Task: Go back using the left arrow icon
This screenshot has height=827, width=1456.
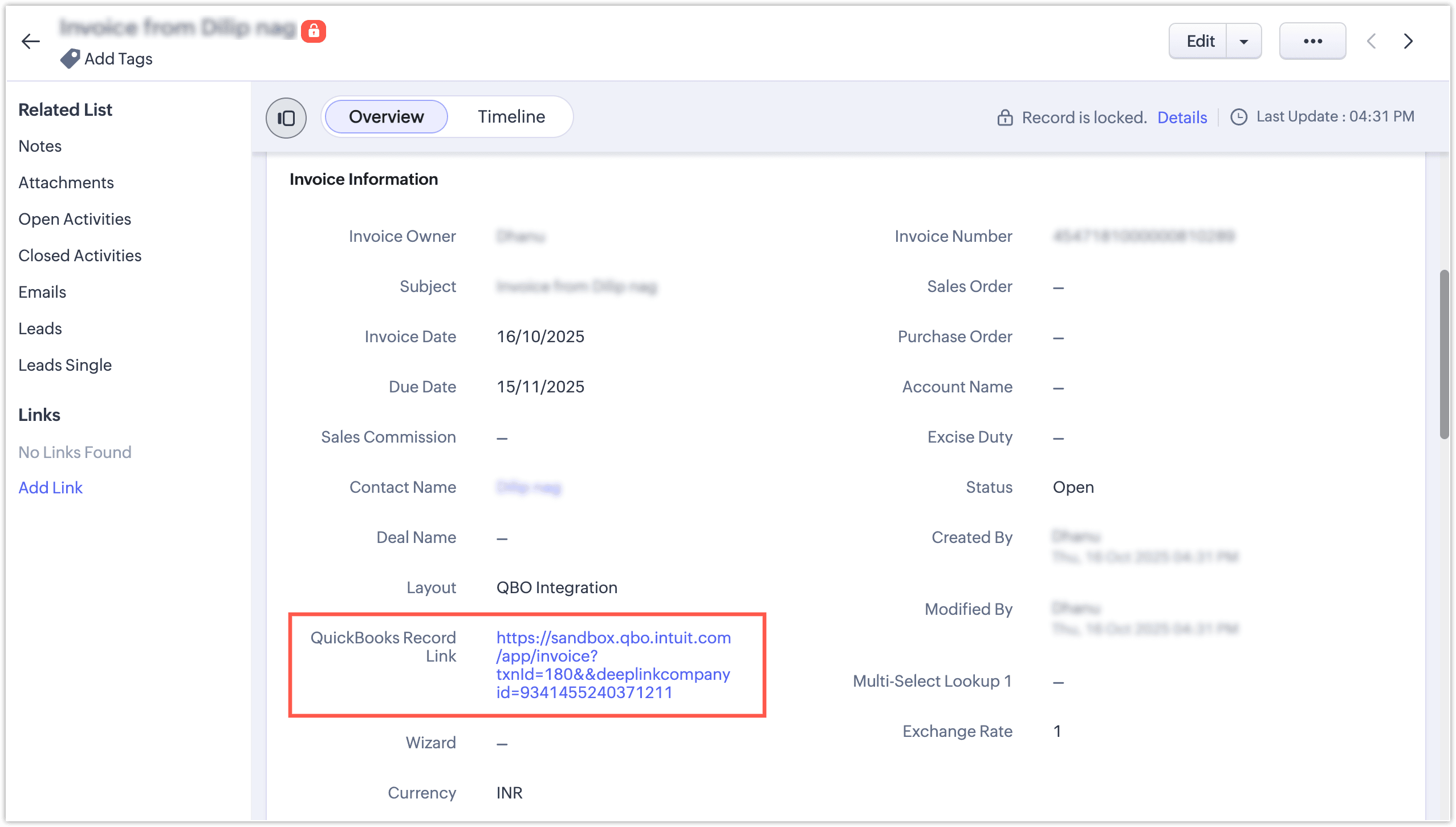Action: pos(30,41)
